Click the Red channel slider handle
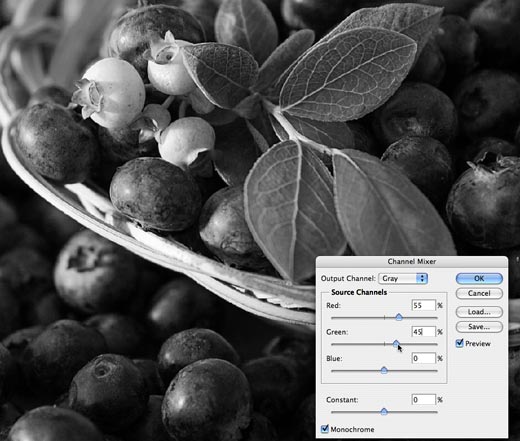Viewport: 520px width, 441px height. pos(399,317)
